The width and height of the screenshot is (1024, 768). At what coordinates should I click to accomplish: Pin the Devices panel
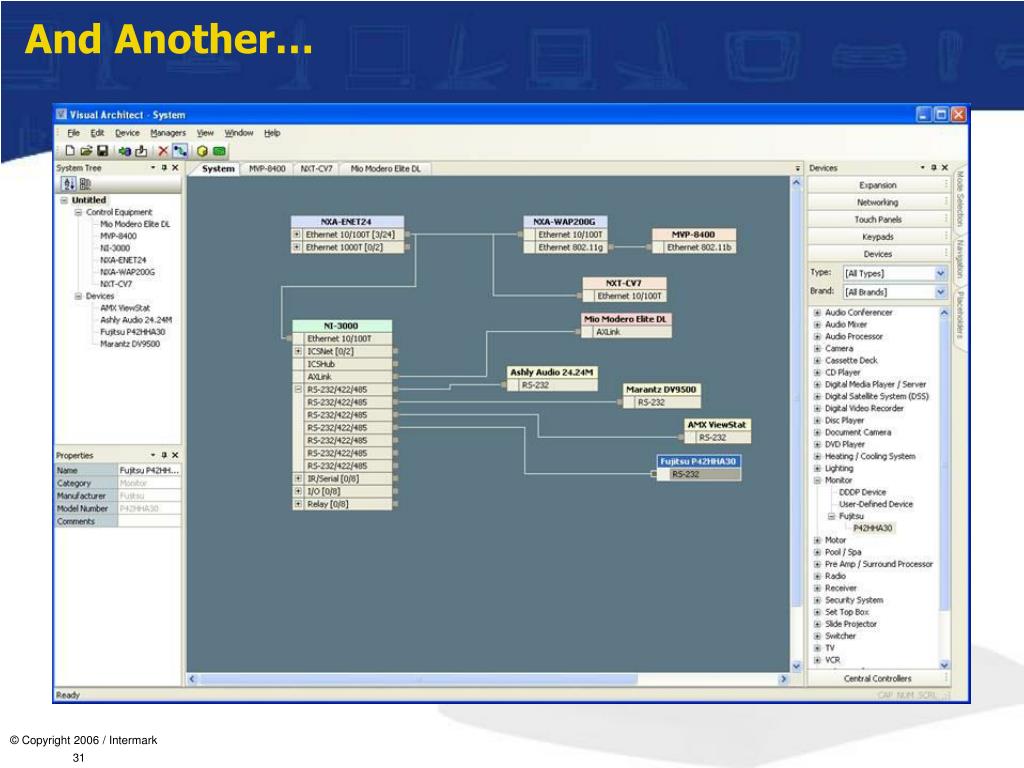click(934, 168)
